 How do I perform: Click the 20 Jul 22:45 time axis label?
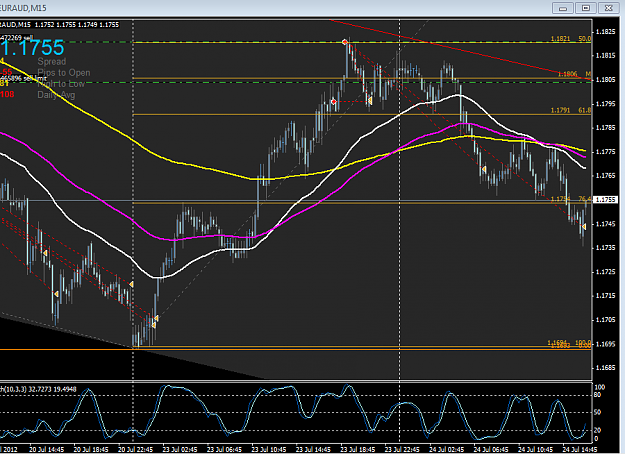pos(136,449)
